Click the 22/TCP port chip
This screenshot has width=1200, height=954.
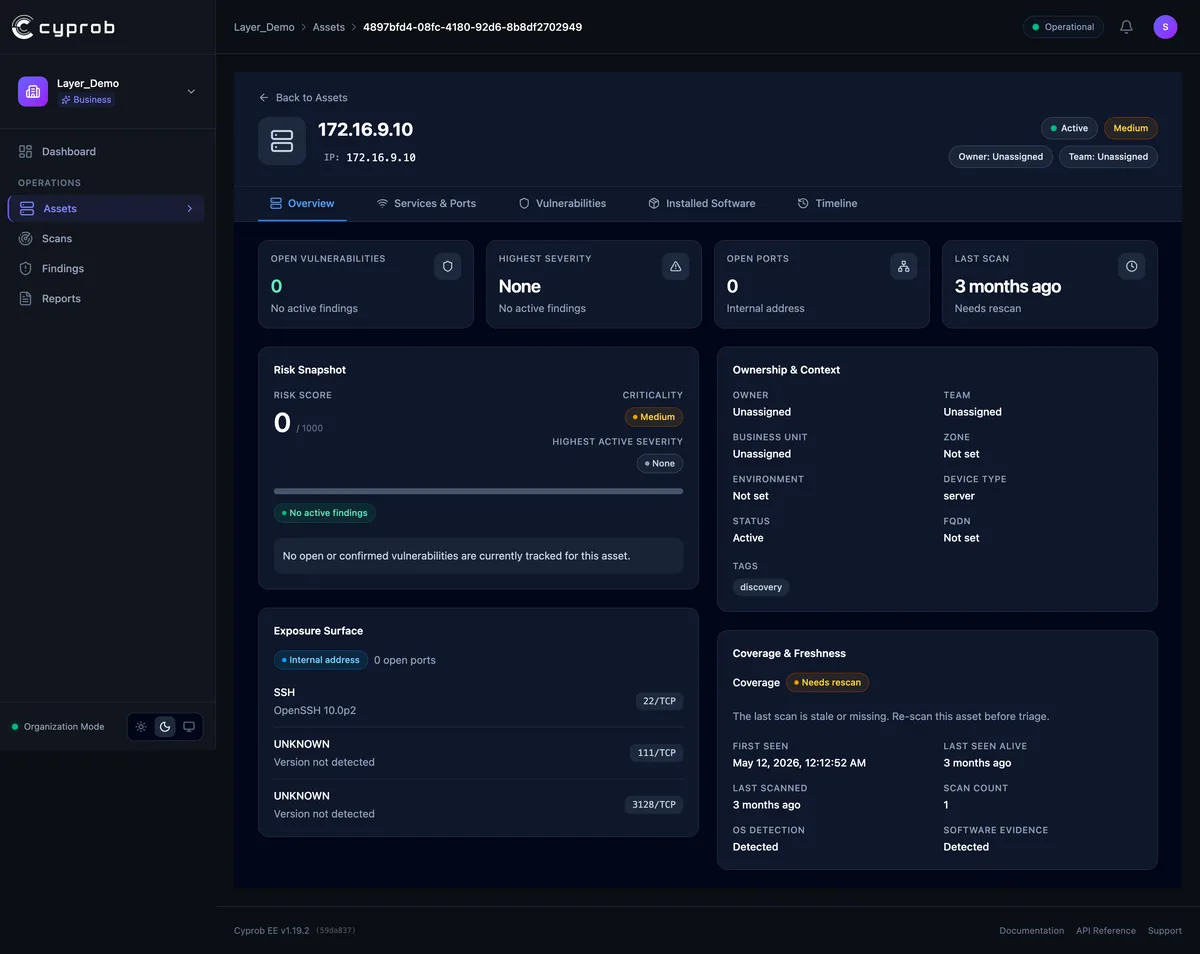[x=659, y=701]
